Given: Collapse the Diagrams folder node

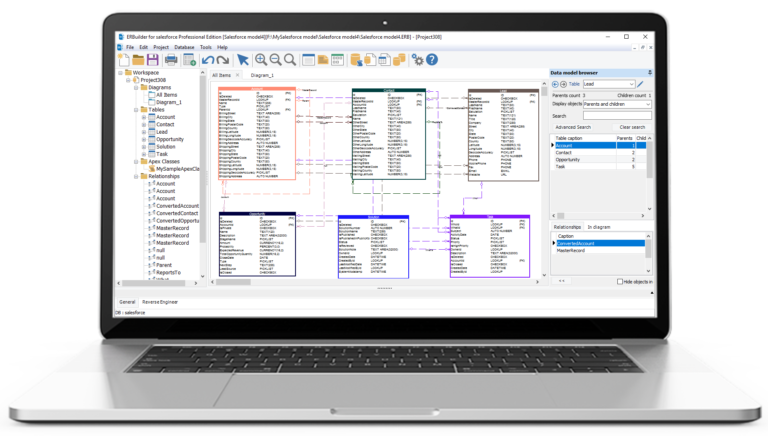Looking at the screenshot, I should (x=136, y=87).
